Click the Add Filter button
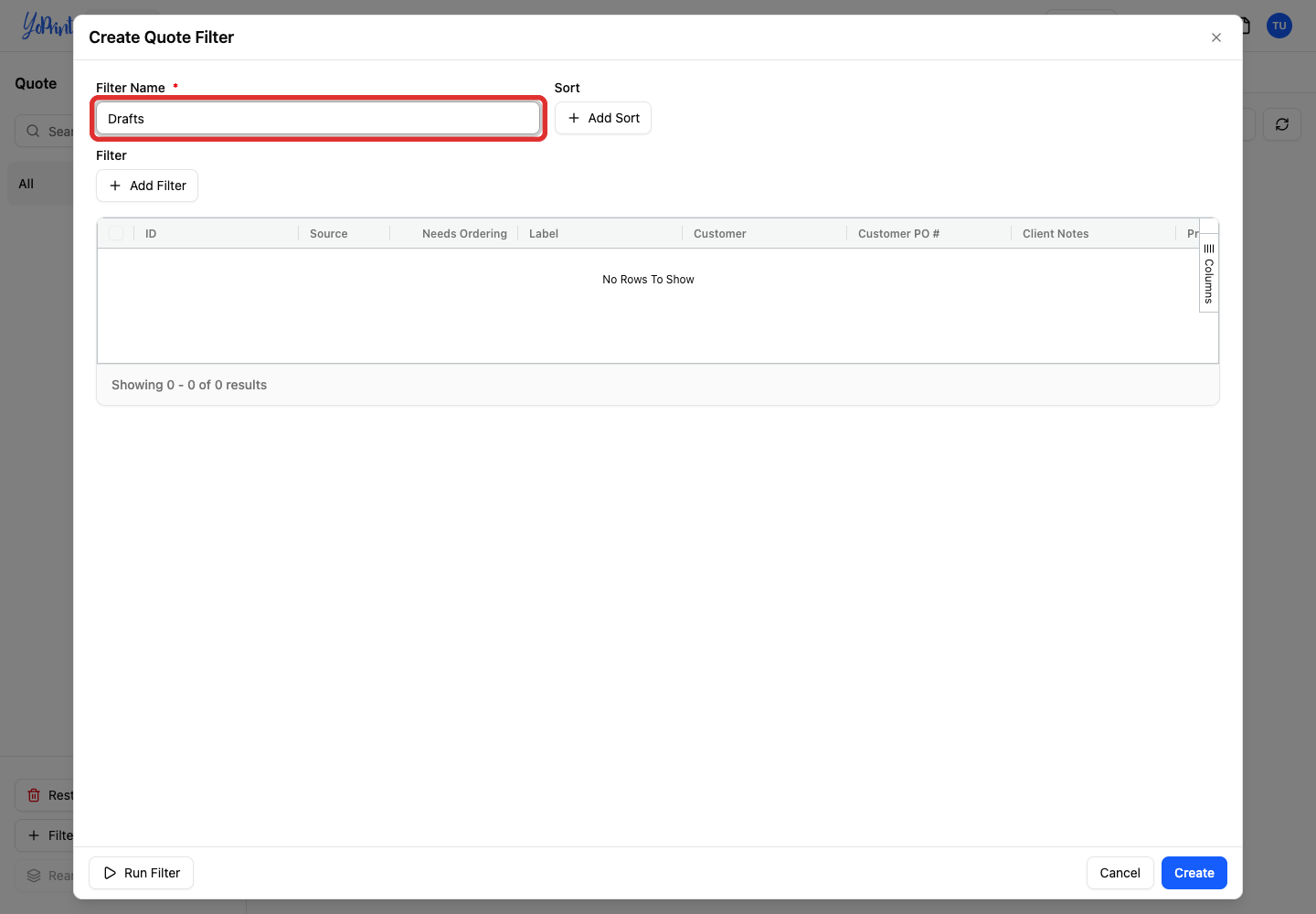 pyautogui.click(x=147, y=186)
